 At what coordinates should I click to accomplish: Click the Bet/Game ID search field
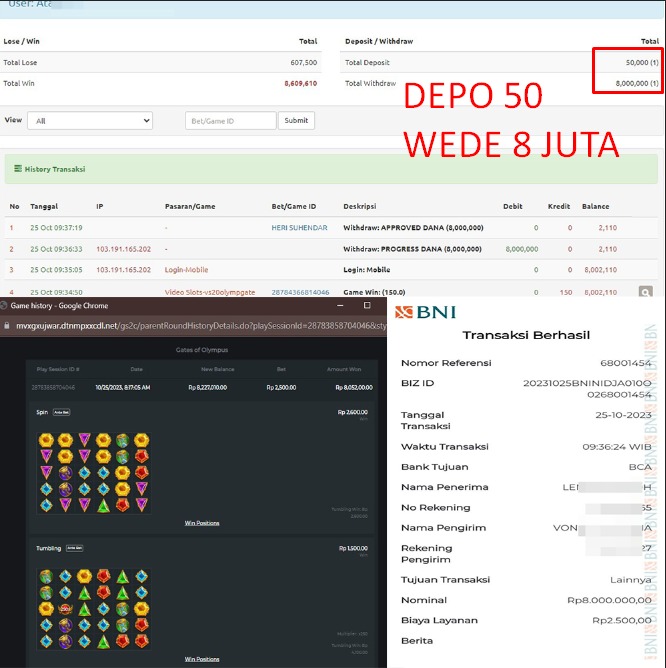pyautogui.click(x=231, y=121)
